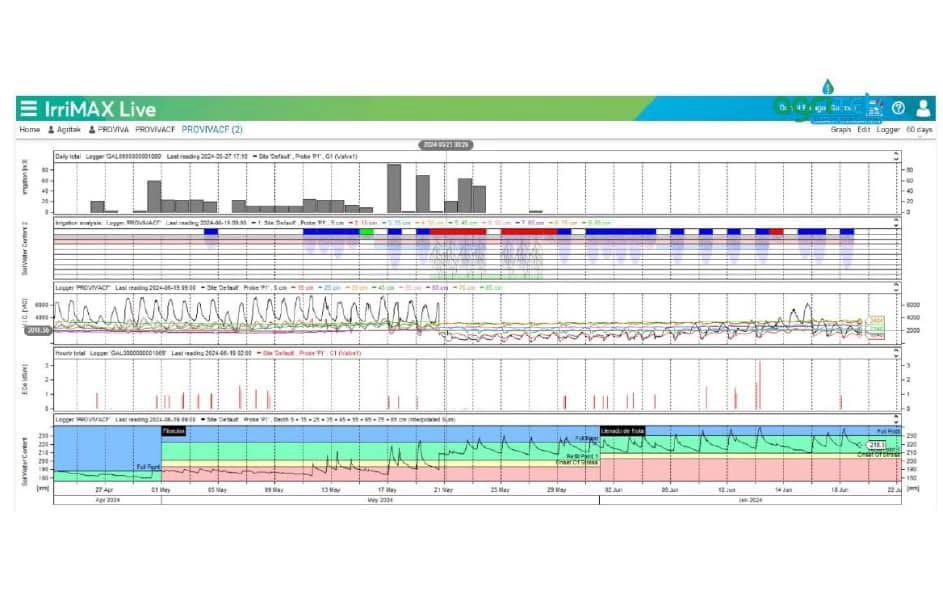
Task: Expand the Logger menu in toolbar
Action: point(887,130)
